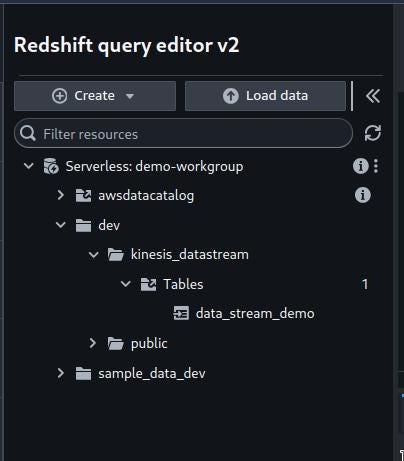The height and width of the screenshot is (461, 404).
Task: Click the Load data button
Action: tap(265, 96)
